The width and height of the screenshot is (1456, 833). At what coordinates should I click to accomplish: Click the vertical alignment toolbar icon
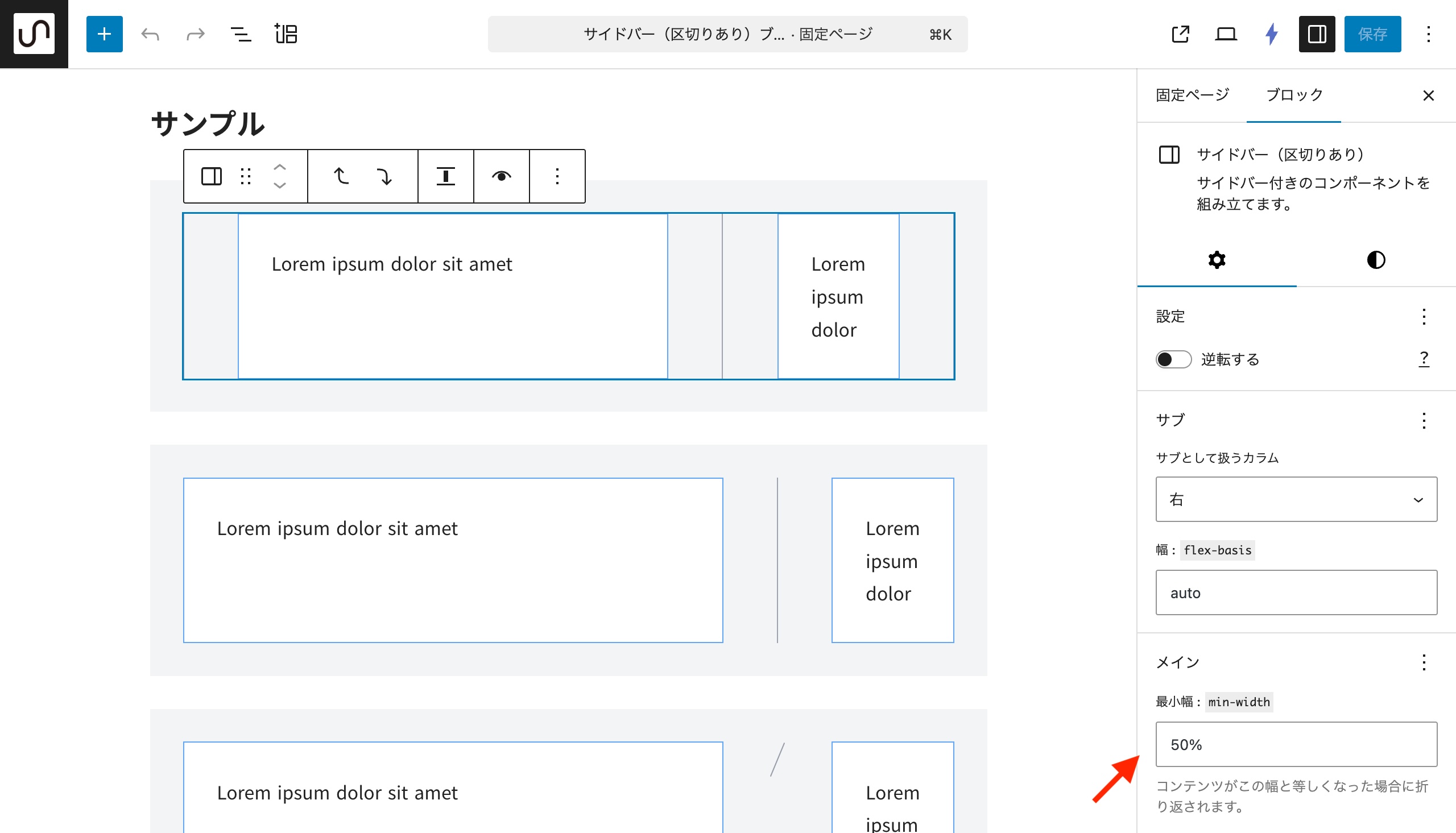(x=446, y=176)
